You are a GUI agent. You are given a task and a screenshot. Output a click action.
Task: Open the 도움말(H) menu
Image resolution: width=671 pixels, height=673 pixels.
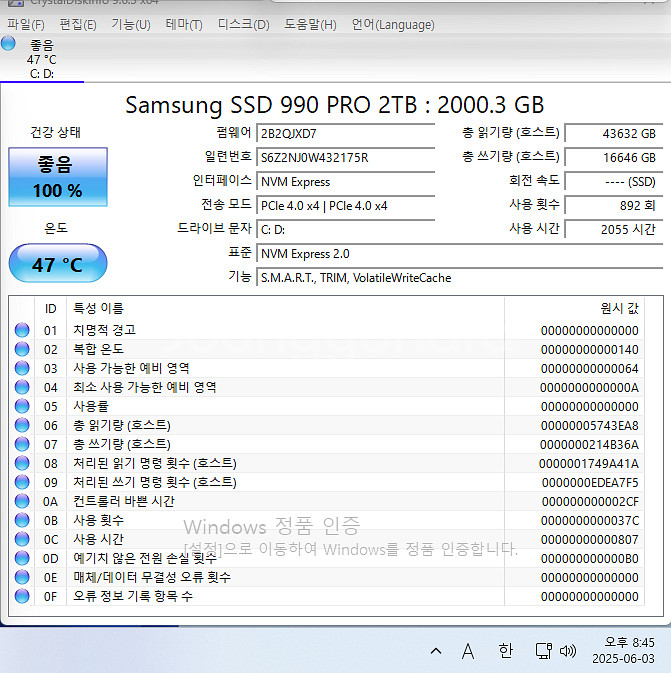click(x=310, y=24)
